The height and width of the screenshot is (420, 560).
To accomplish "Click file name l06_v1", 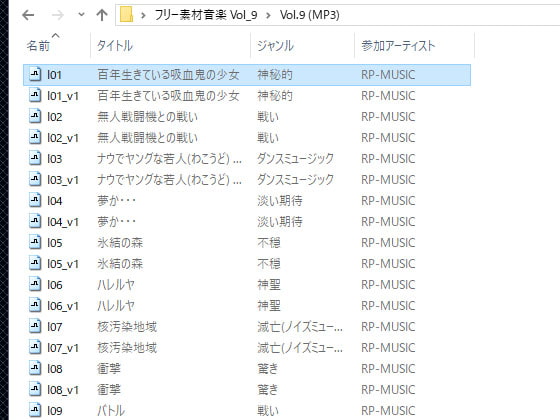I will [63, 306].
